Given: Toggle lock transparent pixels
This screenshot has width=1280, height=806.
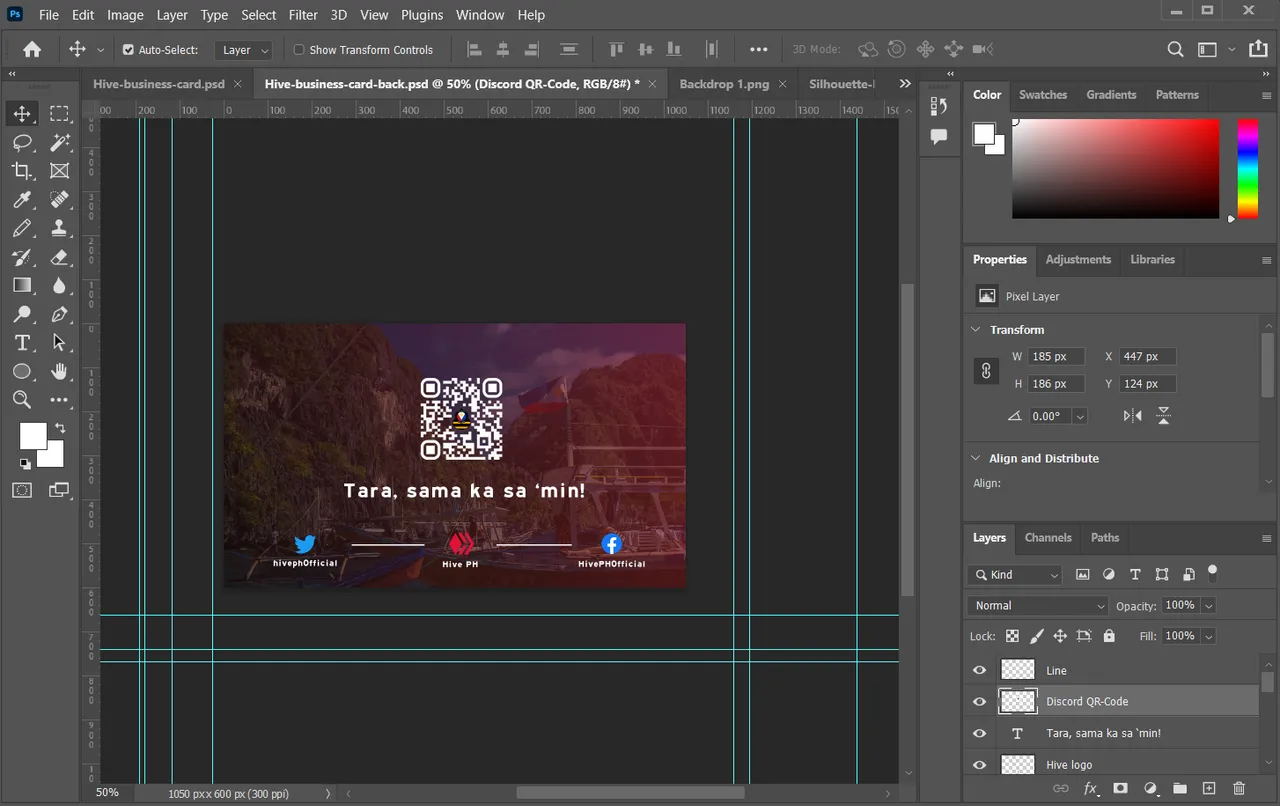Looking at the screenshot, I should (1013, 636).
